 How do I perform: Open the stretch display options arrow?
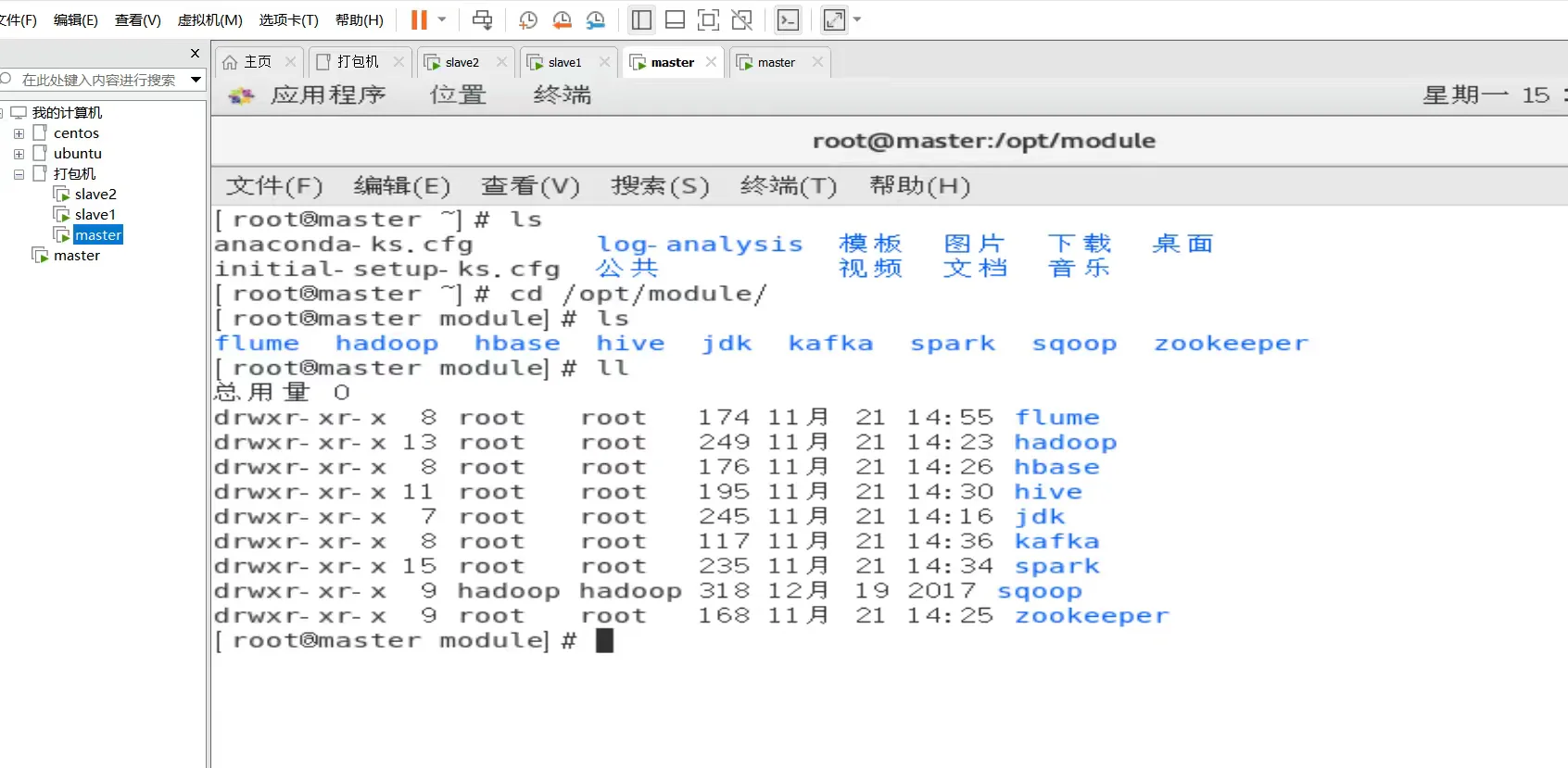[857, 19]
